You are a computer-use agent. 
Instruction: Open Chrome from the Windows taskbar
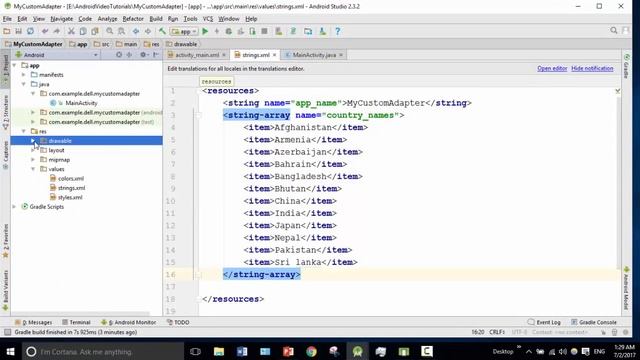coord(311,351)
